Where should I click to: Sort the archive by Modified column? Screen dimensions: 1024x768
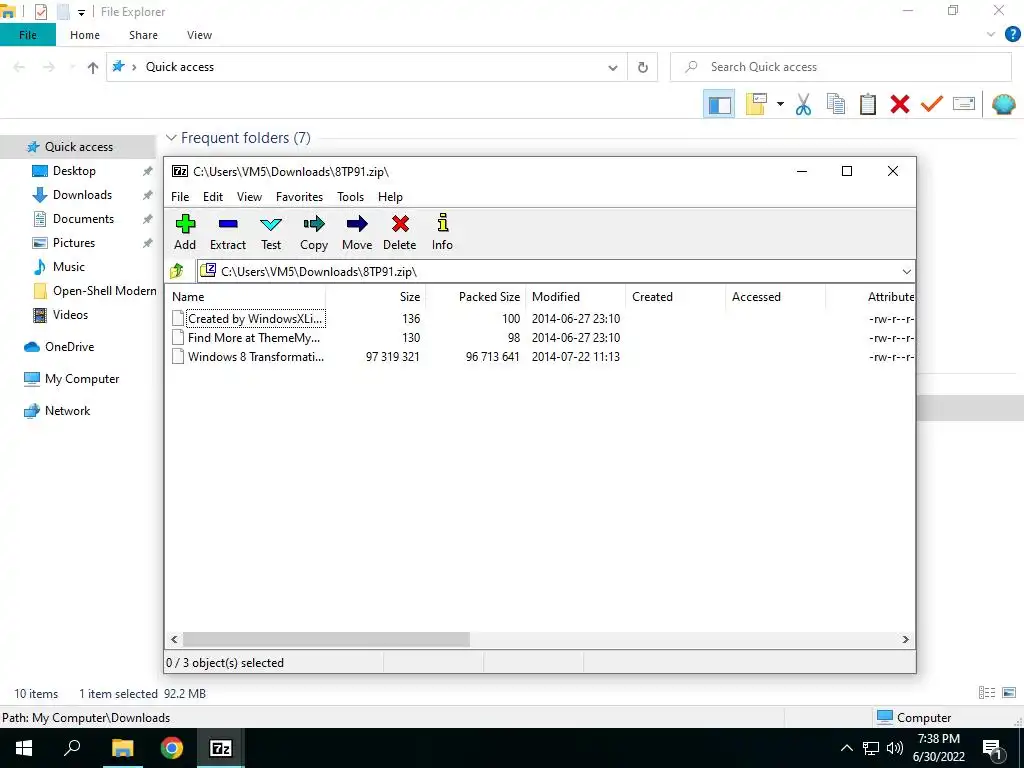tap(575, 296)
